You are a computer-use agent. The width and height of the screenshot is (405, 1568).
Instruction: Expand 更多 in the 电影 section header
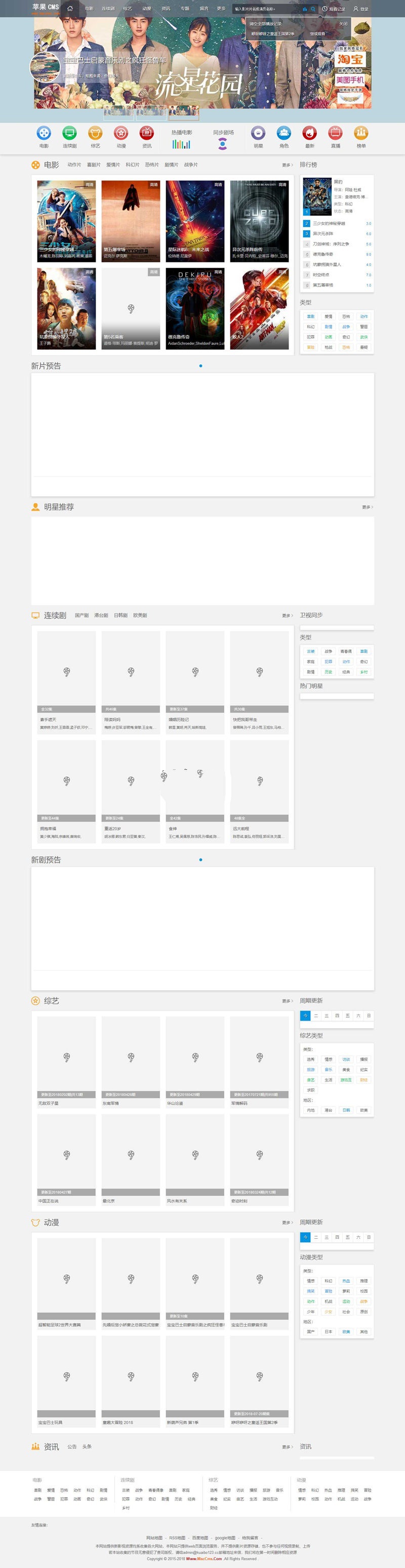click(x=288, y=165)
